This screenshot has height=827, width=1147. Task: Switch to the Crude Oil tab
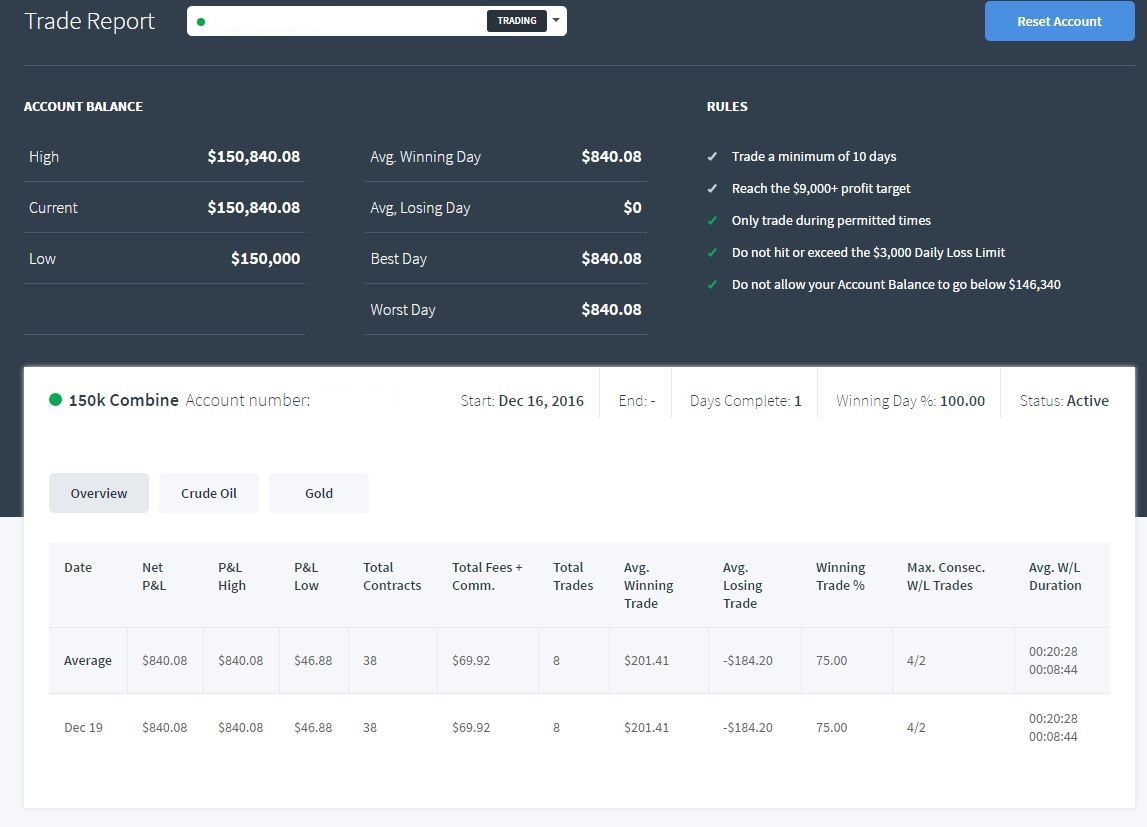208,493
